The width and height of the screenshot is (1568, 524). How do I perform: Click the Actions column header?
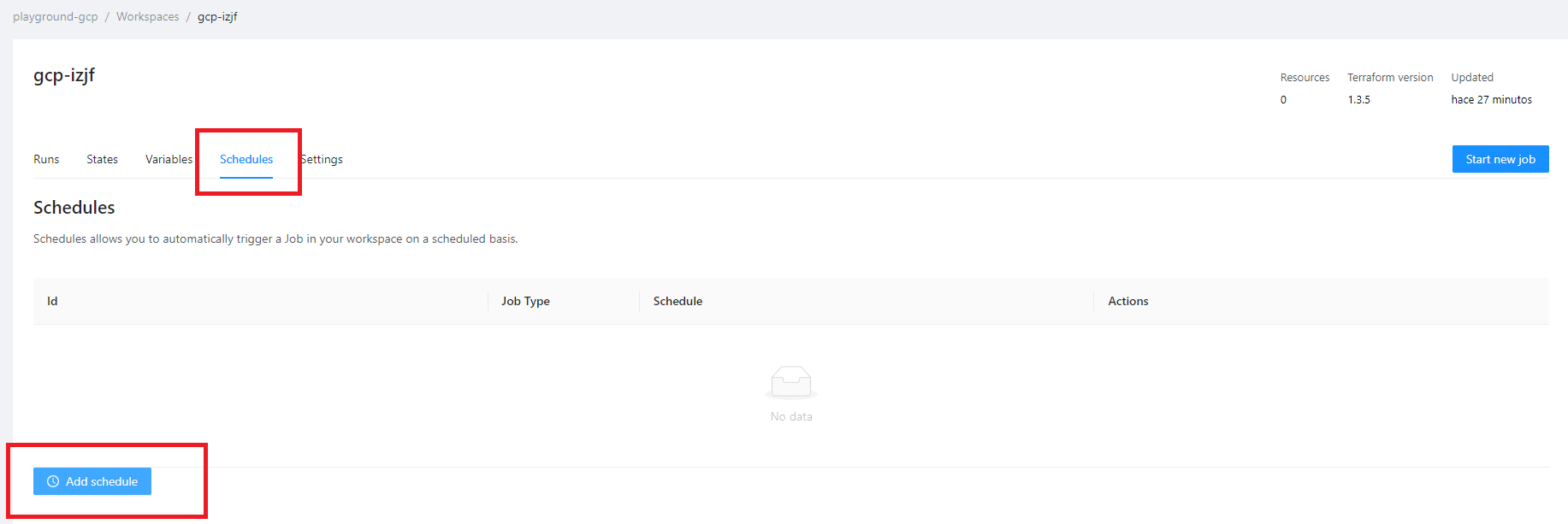pyautogui.click(x=1127, y=301)
